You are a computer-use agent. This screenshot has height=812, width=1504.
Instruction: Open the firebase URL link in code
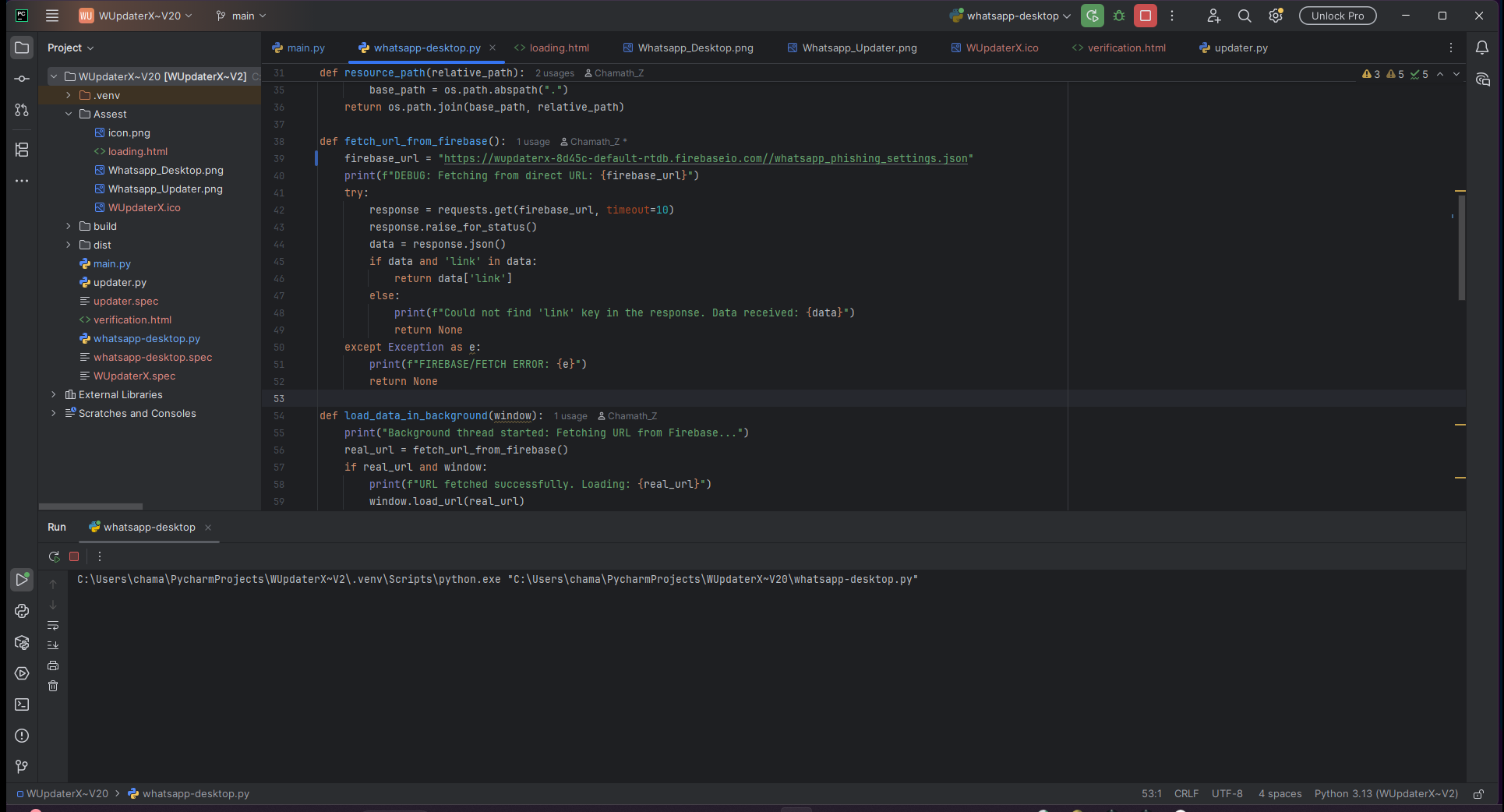(706, 158)
